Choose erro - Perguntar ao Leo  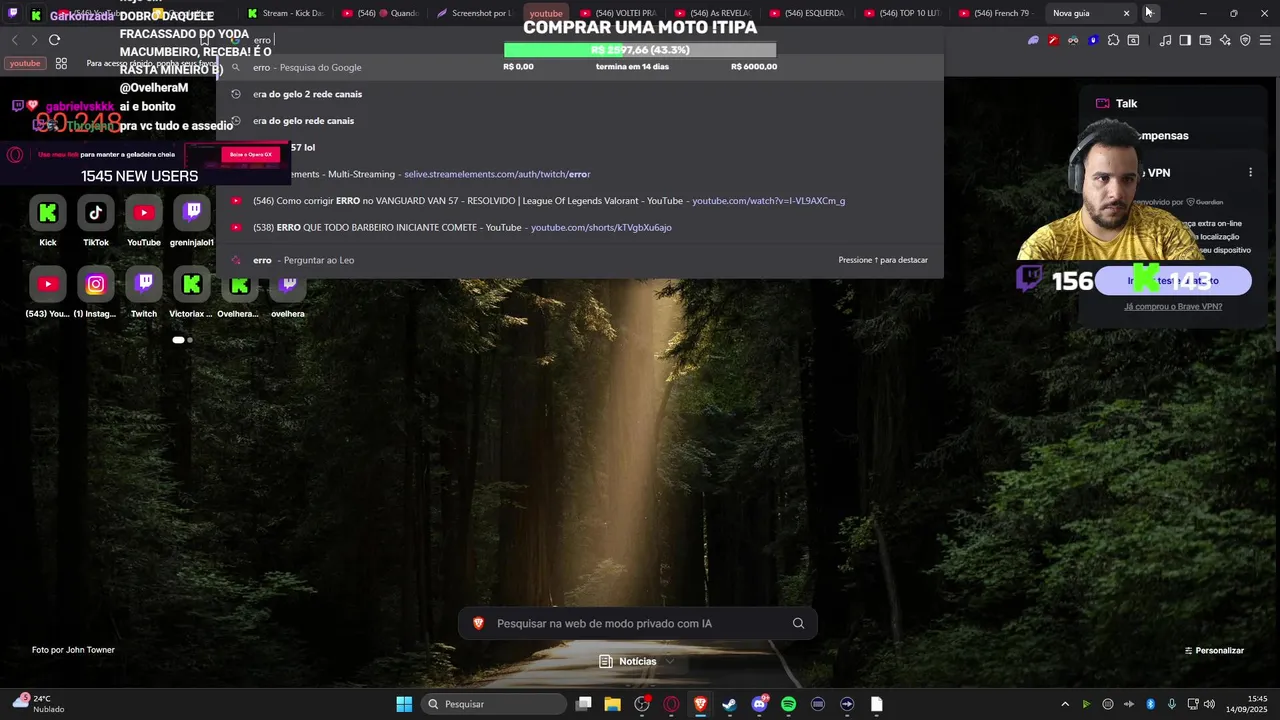click(580, 260)
